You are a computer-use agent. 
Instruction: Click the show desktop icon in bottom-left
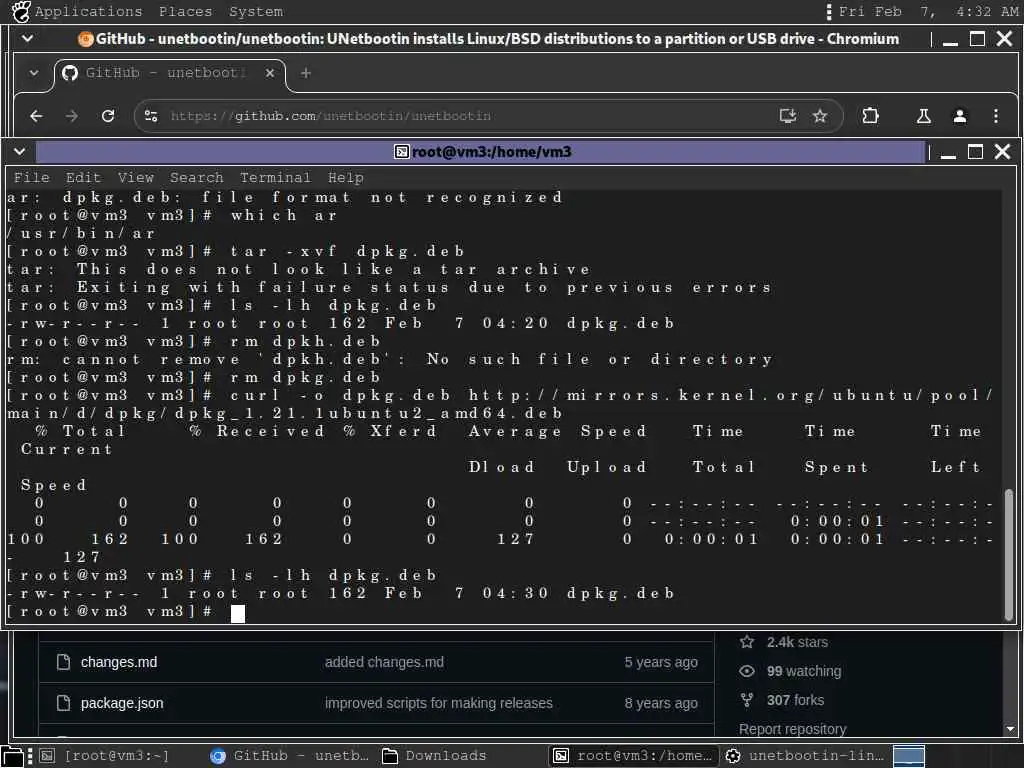tap(12, 756)
